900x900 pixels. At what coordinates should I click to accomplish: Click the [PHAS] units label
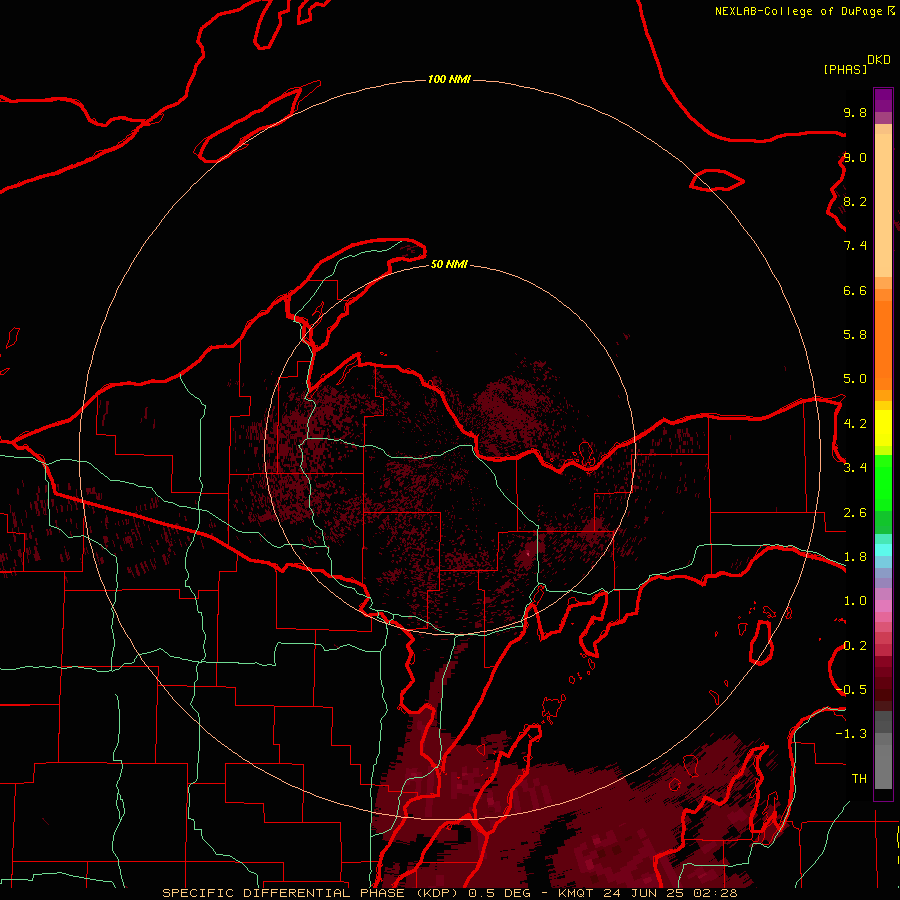coord(845,69)
